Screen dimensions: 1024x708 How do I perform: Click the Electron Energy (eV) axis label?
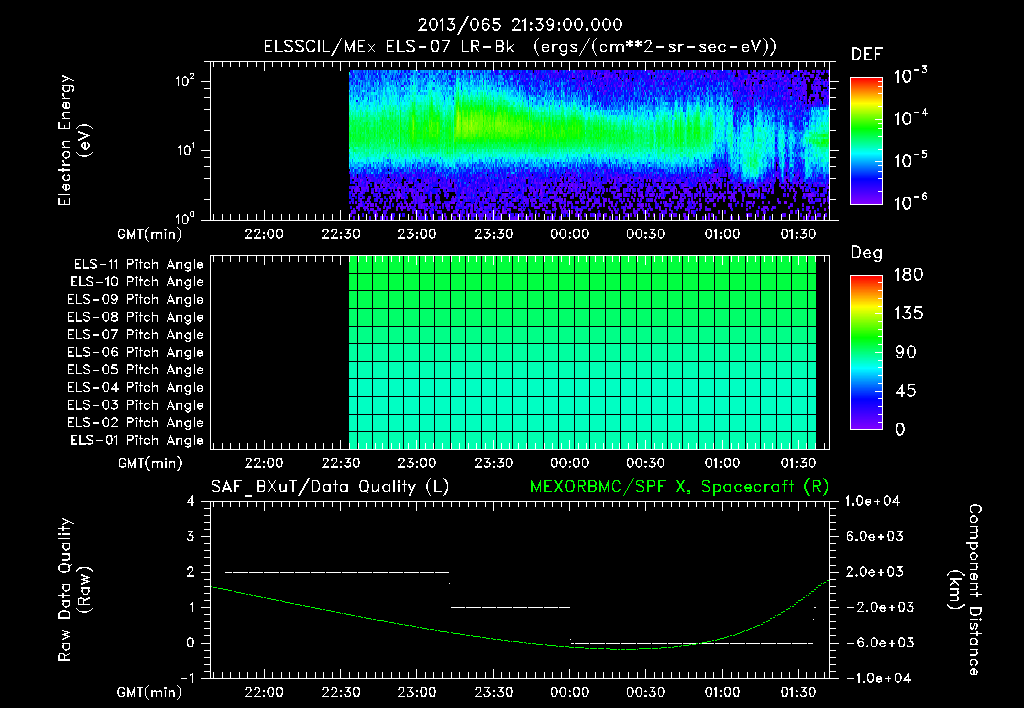[74, 140]
